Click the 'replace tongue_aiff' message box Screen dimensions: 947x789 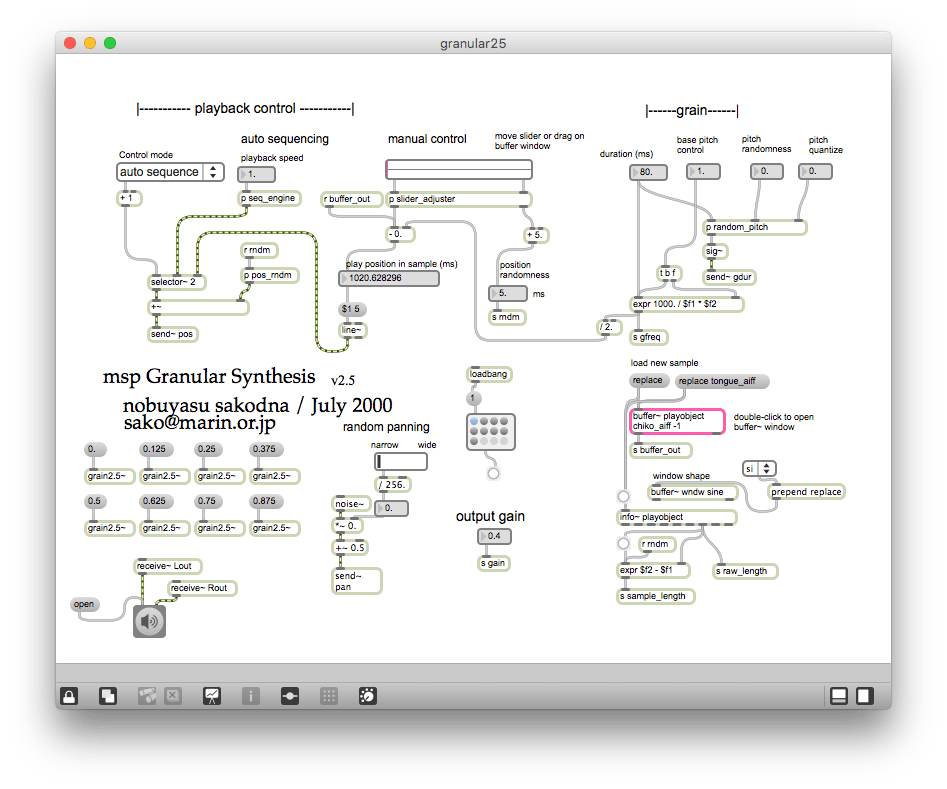(722, 381)
